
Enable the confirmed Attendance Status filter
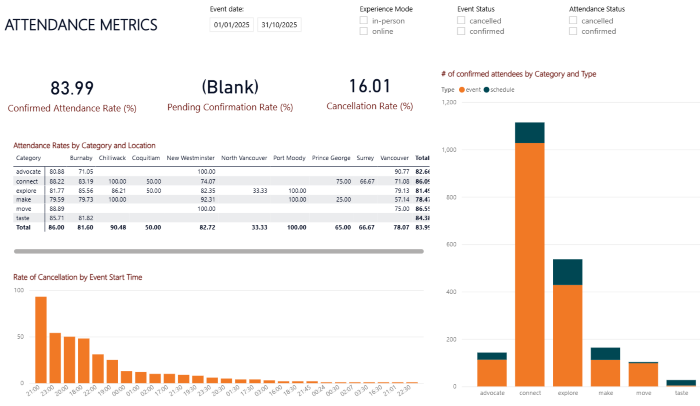[x=573, y=32]
